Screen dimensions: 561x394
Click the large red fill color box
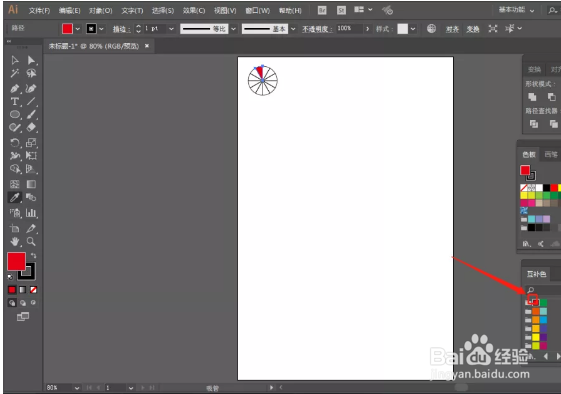click(x=16, y=261)
